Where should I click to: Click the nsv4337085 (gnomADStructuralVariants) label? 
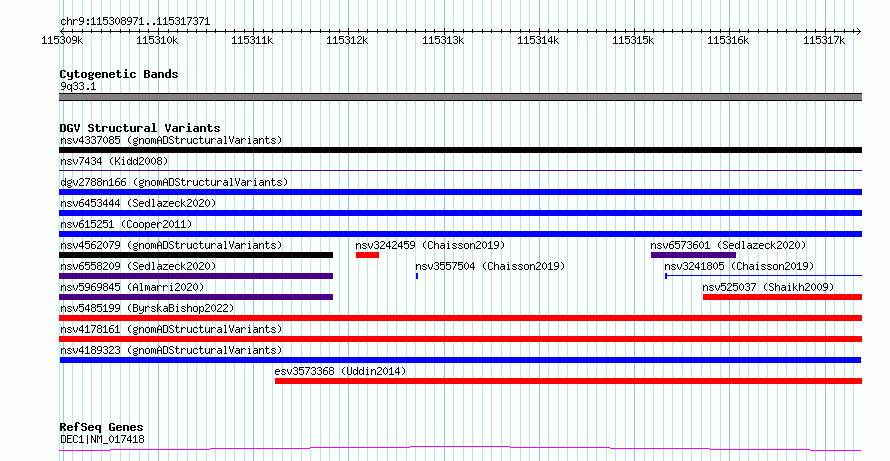[x=171, y=140]
